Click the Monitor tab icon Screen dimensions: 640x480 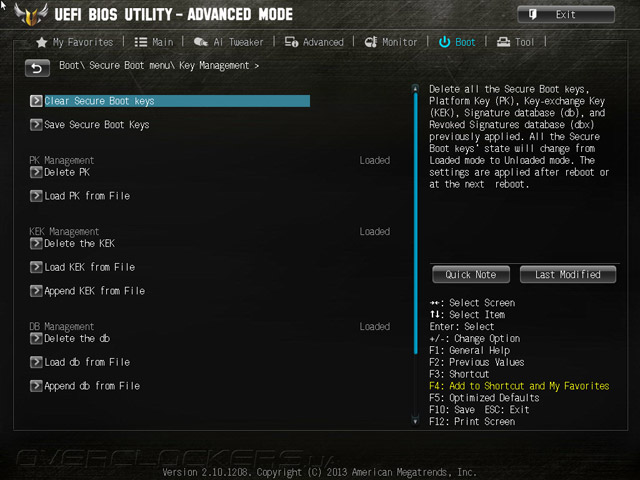pos(371,42)
